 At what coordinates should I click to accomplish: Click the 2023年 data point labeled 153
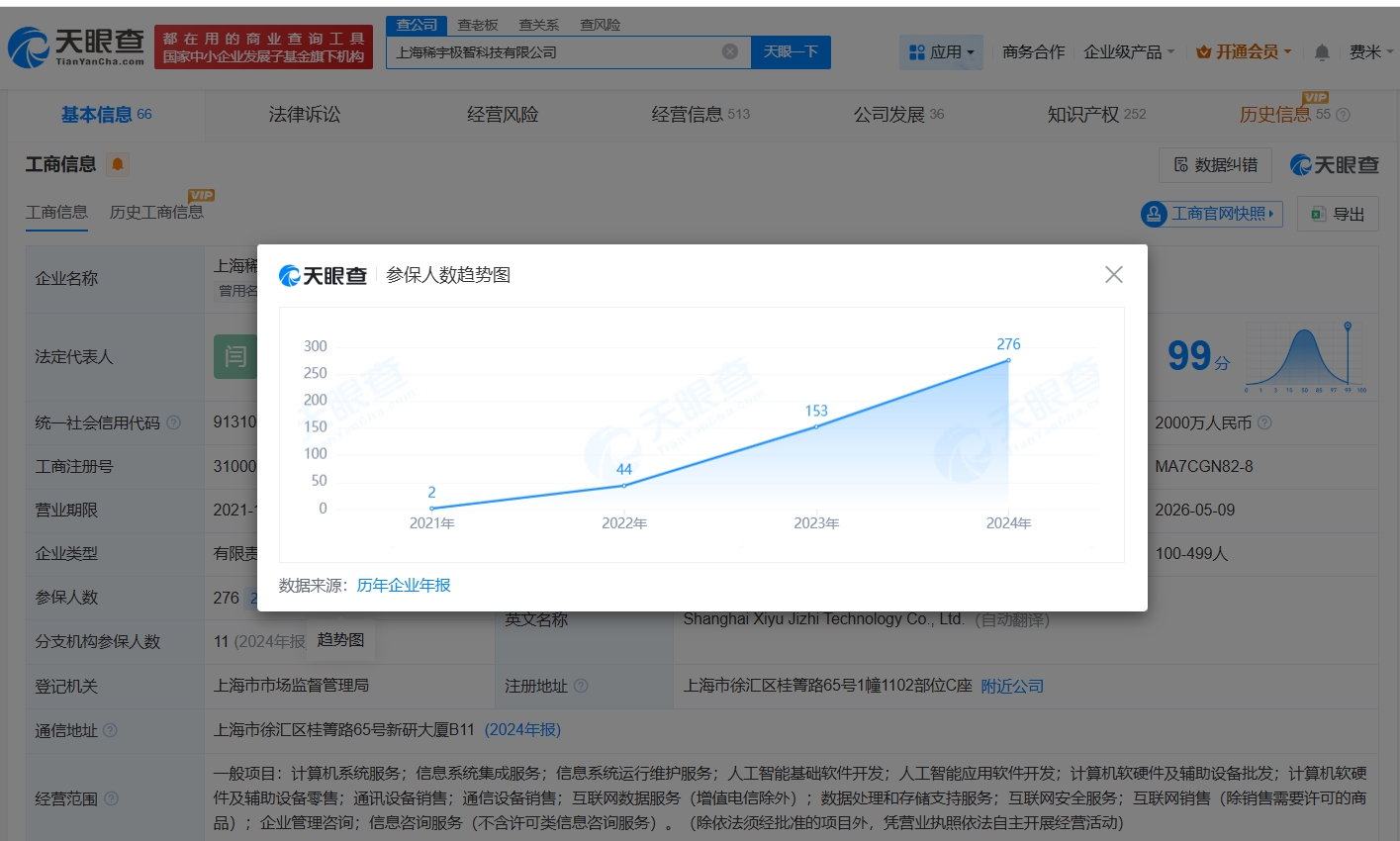(816, 426)
